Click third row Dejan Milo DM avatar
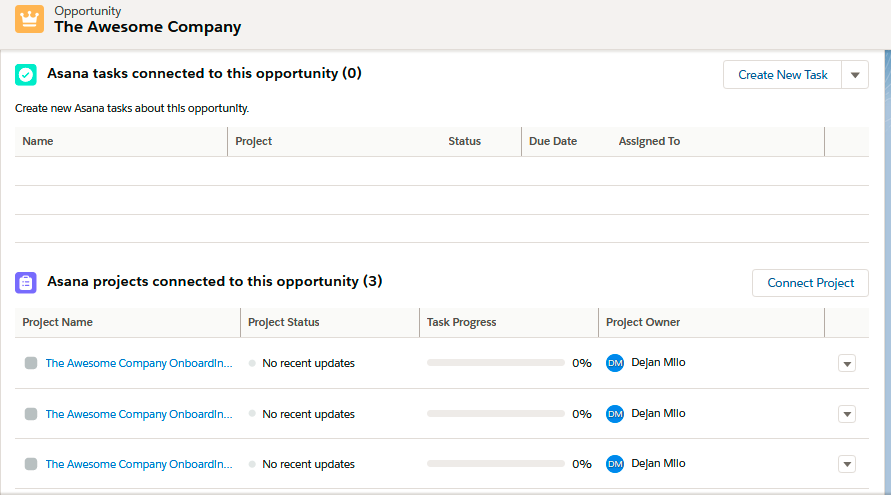891x504 pixels. [x=615, y=464]
